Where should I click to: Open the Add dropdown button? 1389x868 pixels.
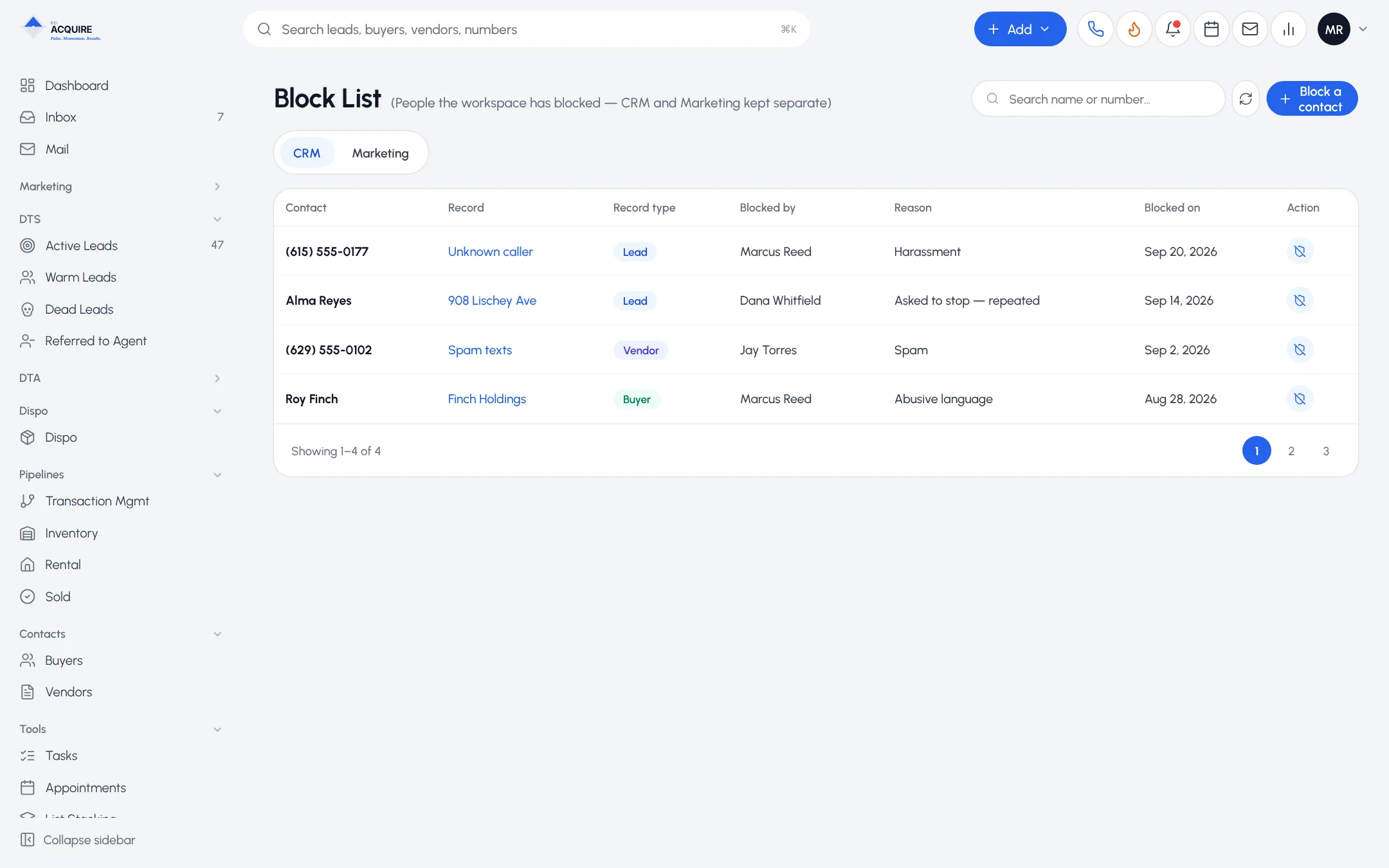[x=1020, y=29]
